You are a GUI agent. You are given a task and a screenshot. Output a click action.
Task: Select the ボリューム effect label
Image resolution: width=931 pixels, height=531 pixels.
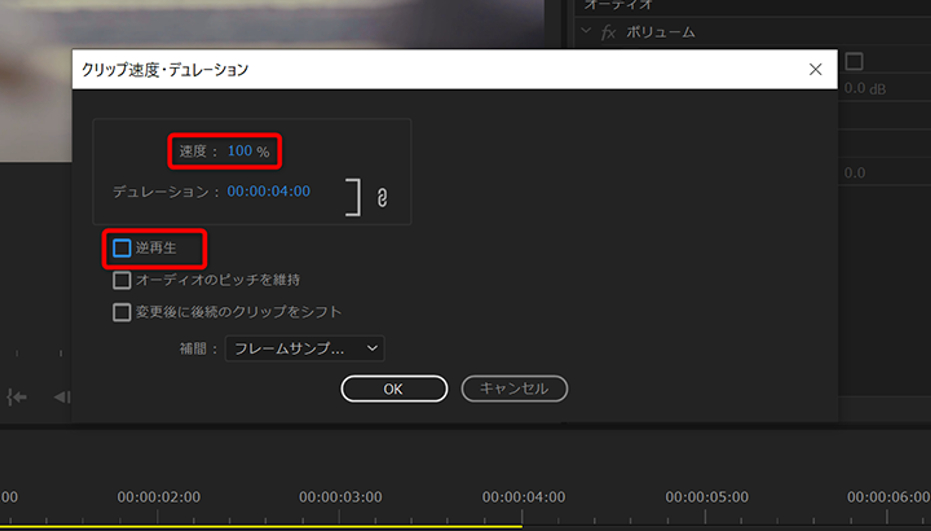point(660,32)
